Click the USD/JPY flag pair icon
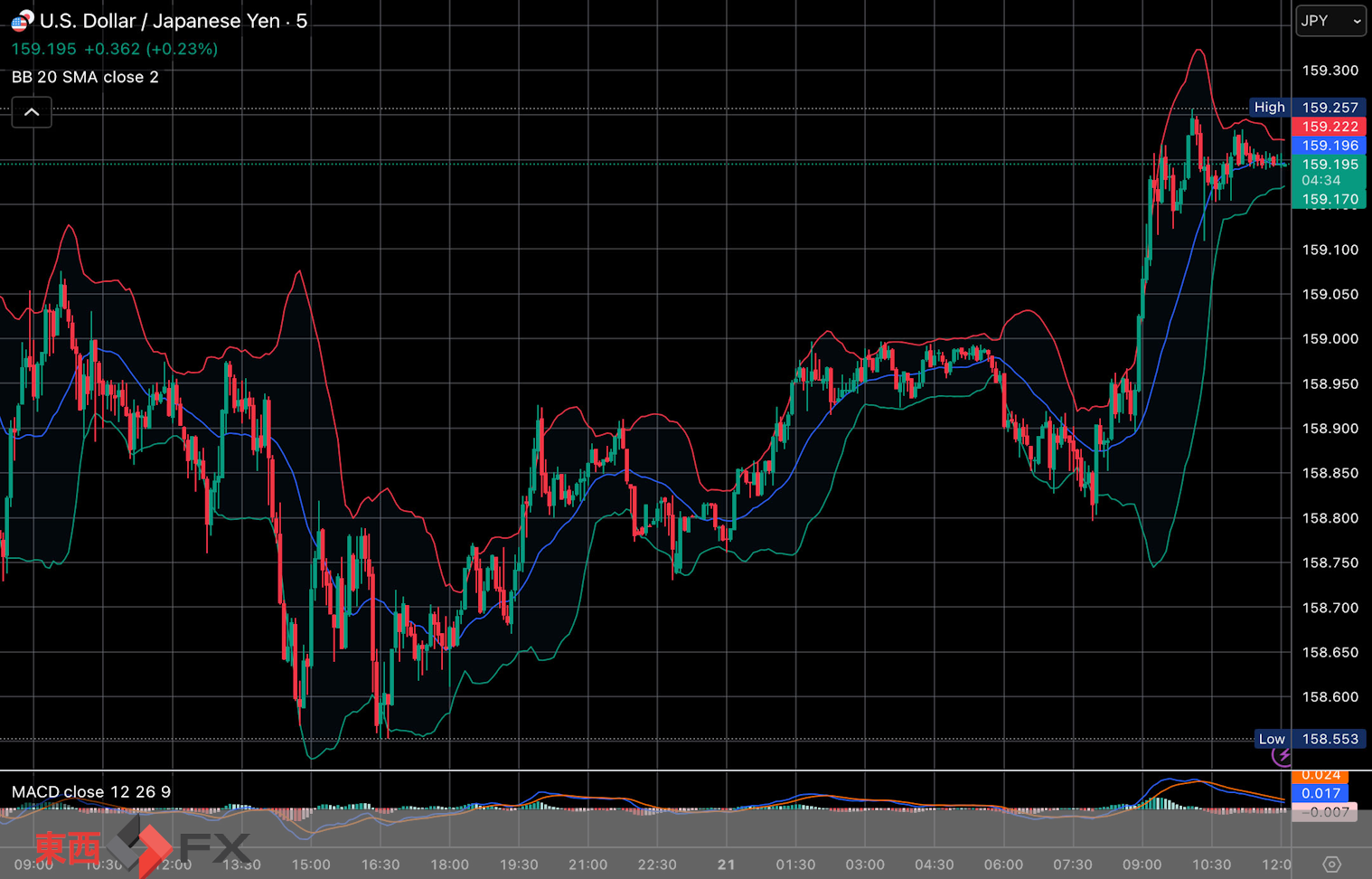Image resolution: width=1372 pixels, height=879 pixels. [x=22, y=20]
